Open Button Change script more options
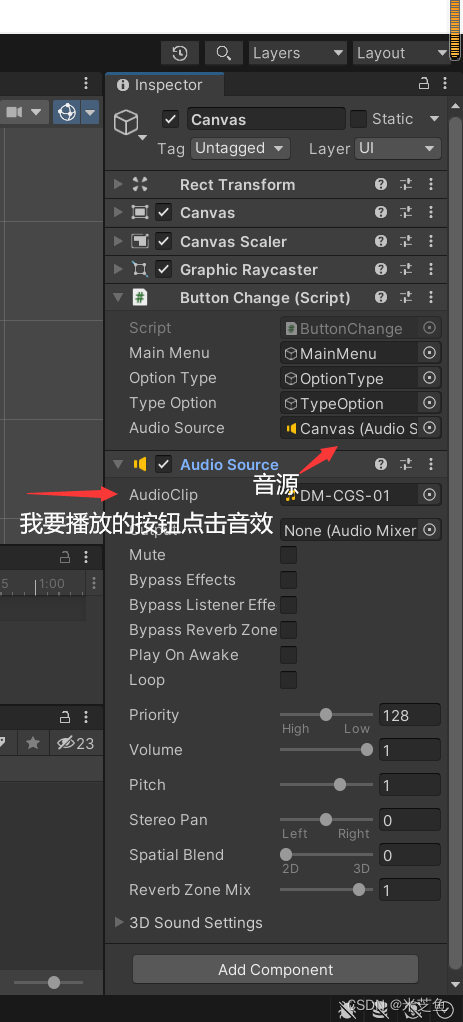 click(x=431, y=297)
